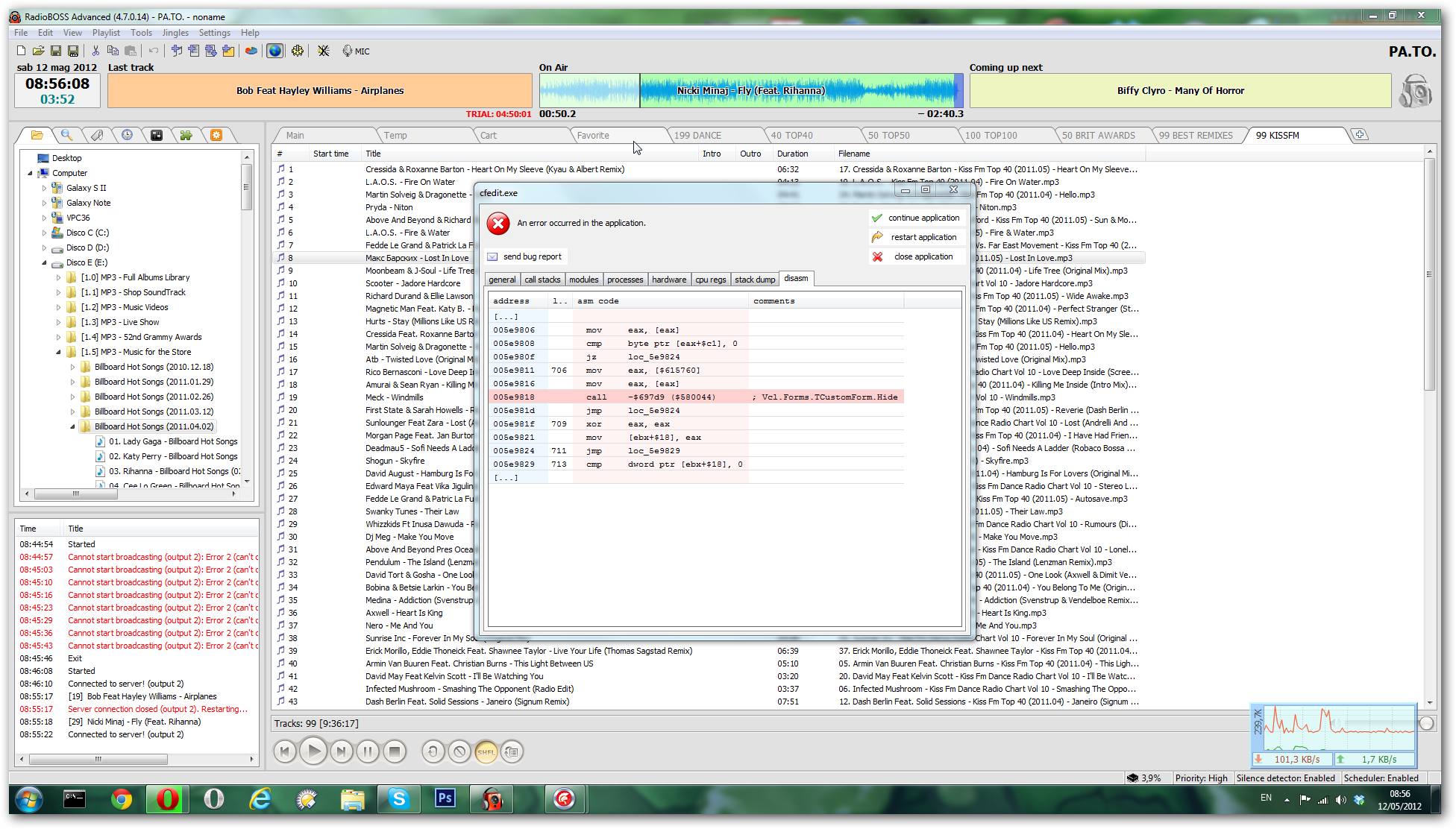1456x829 pixels.
Task: Select 01. Lady Gaga file in tree
Action: pyautogui.click(x=173, y=441)
